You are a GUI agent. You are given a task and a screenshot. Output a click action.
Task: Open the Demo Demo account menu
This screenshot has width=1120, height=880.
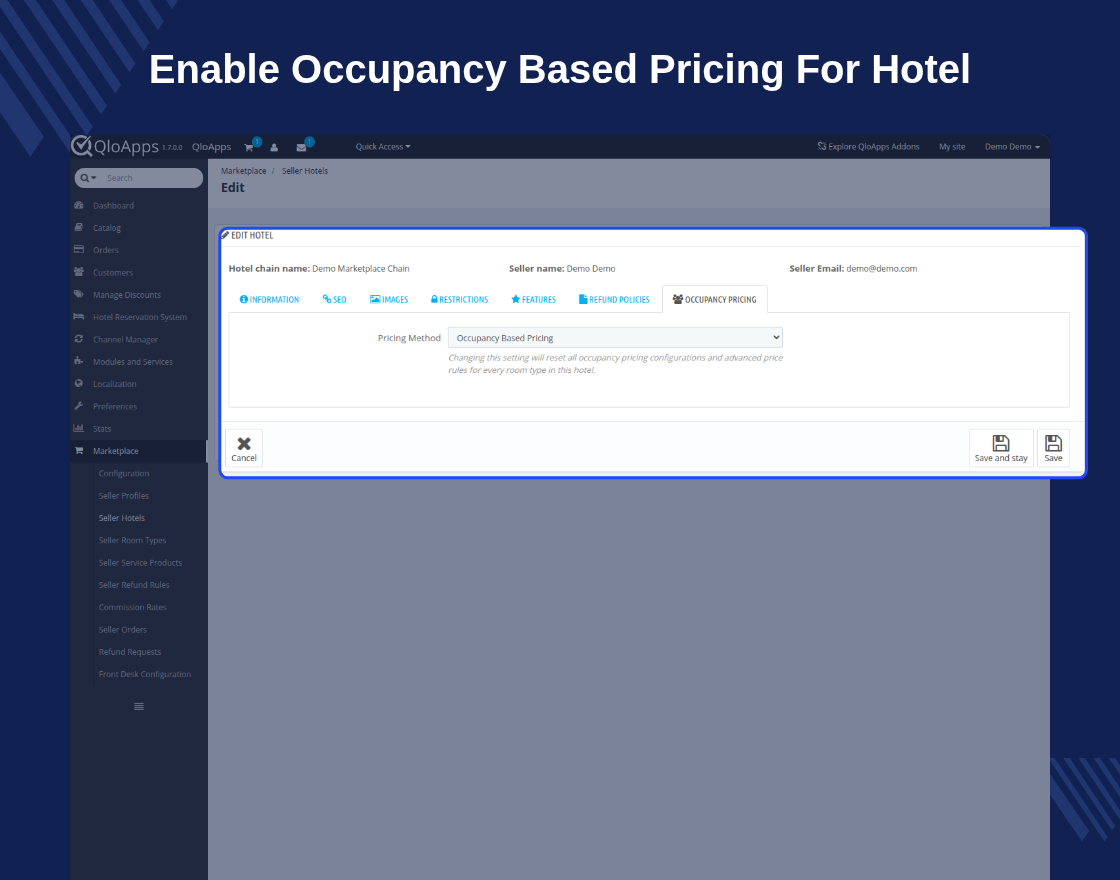[x=1012, y=146]
